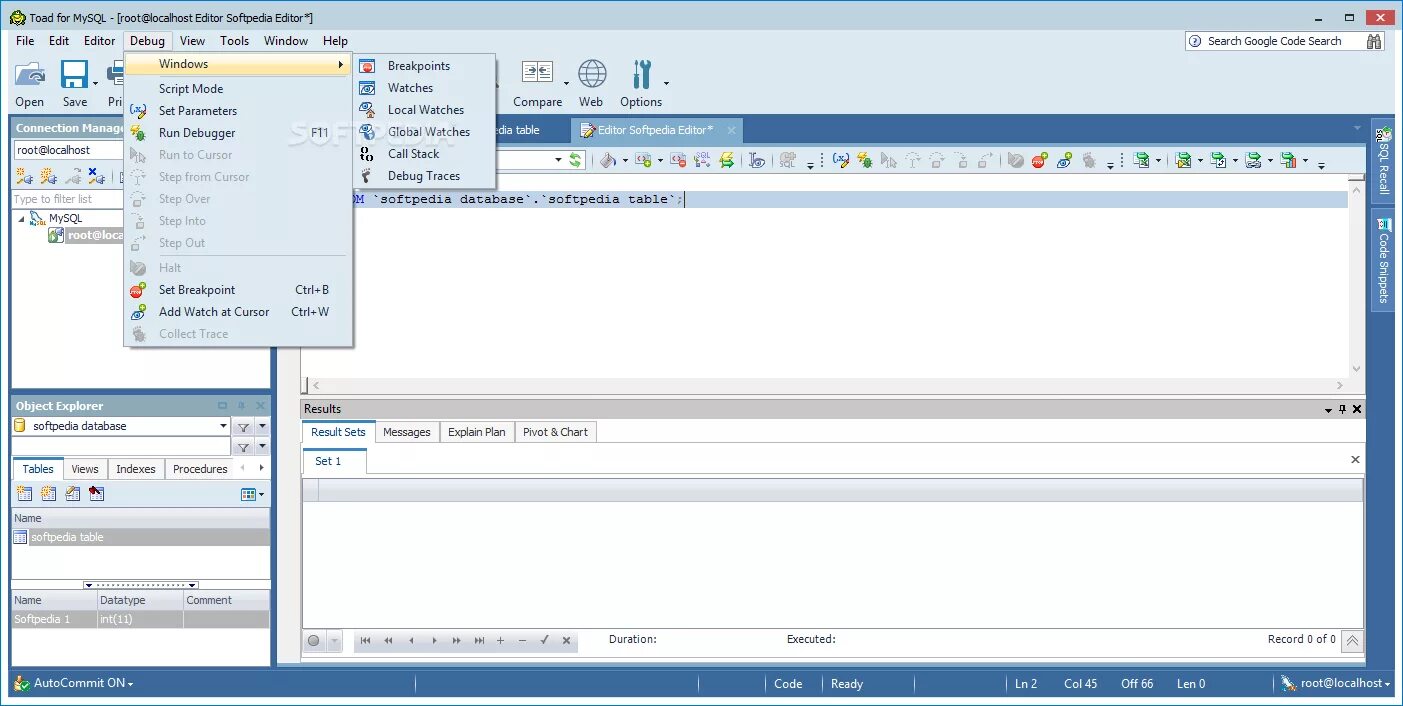Open the Results panel options dropdown arrow
This screenshot has width=1403, height=706.
[x=1329, y=410]
